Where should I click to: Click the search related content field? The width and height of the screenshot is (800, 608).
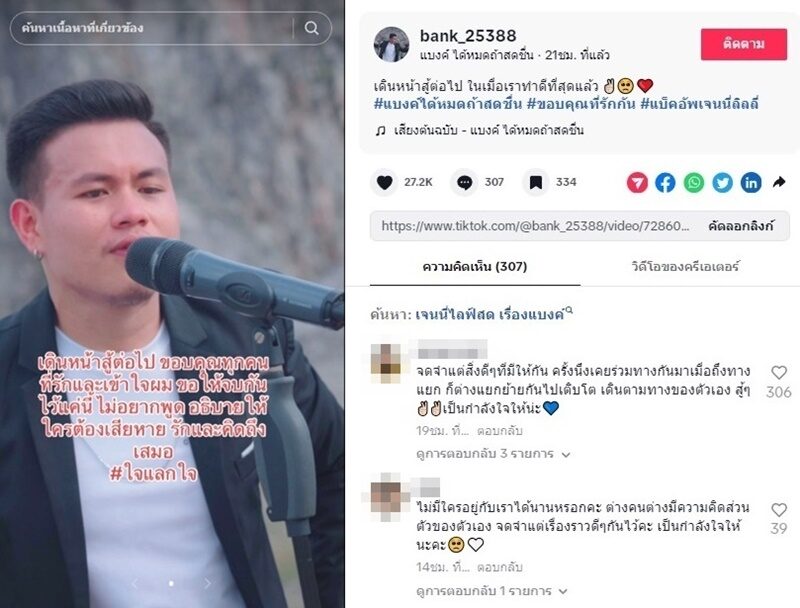[153, 28]
